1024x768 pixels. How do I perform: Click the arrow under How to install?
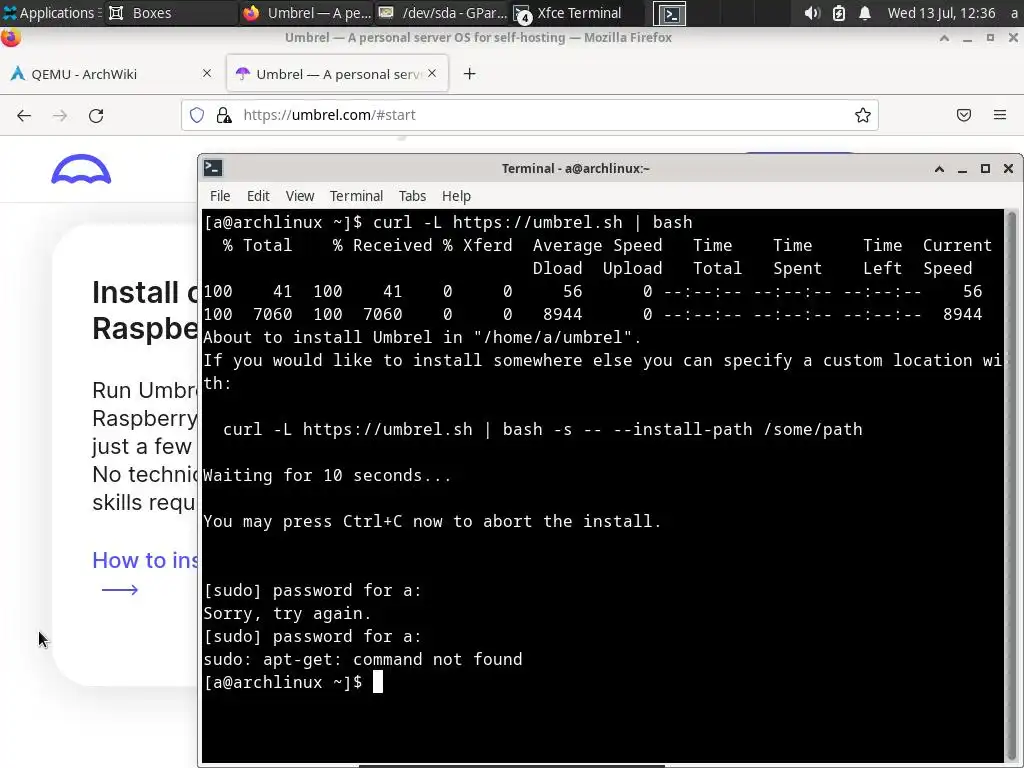(x=120, y=590)
